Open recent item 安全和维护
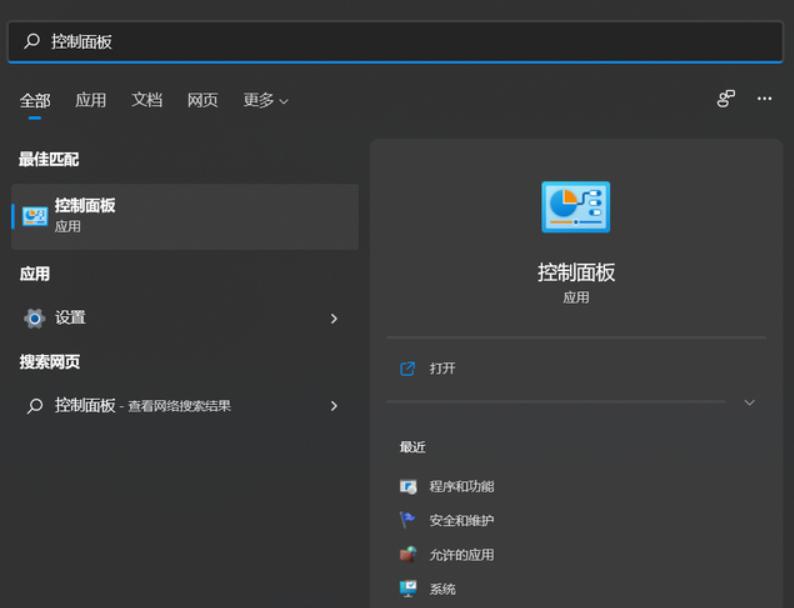 pos(462,520)
